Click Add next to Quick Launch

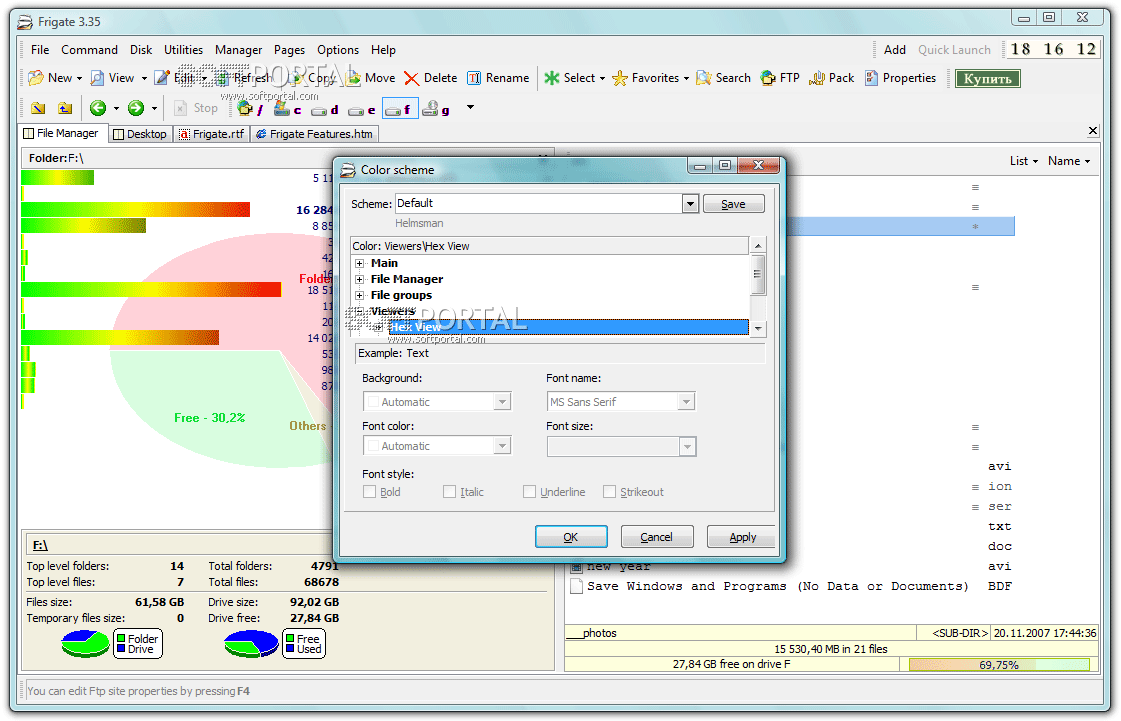[894, 50]
